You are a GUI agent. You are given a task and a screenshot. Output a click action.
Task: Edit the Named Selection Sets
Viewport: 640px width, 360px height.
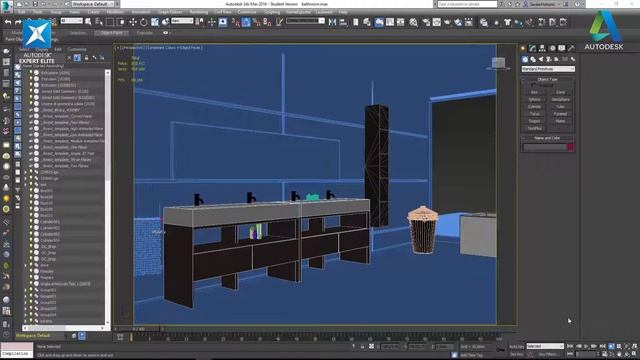(279, 22)
